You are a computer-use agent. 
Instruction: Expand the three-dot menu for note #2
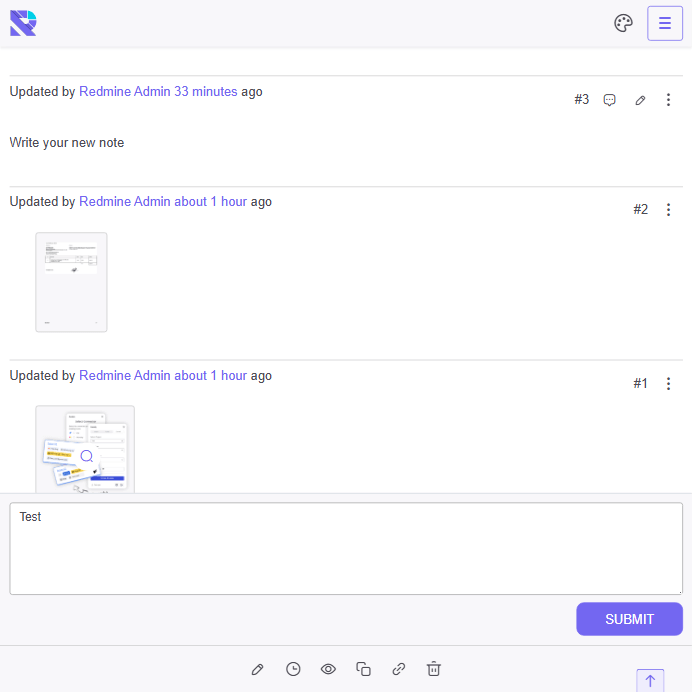[669, 210]
